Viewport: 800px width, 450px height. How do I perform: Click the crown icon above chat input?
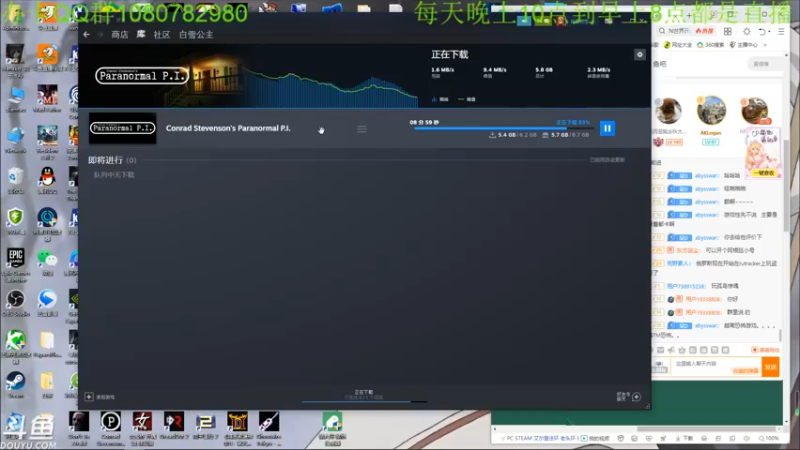[682, 350]
